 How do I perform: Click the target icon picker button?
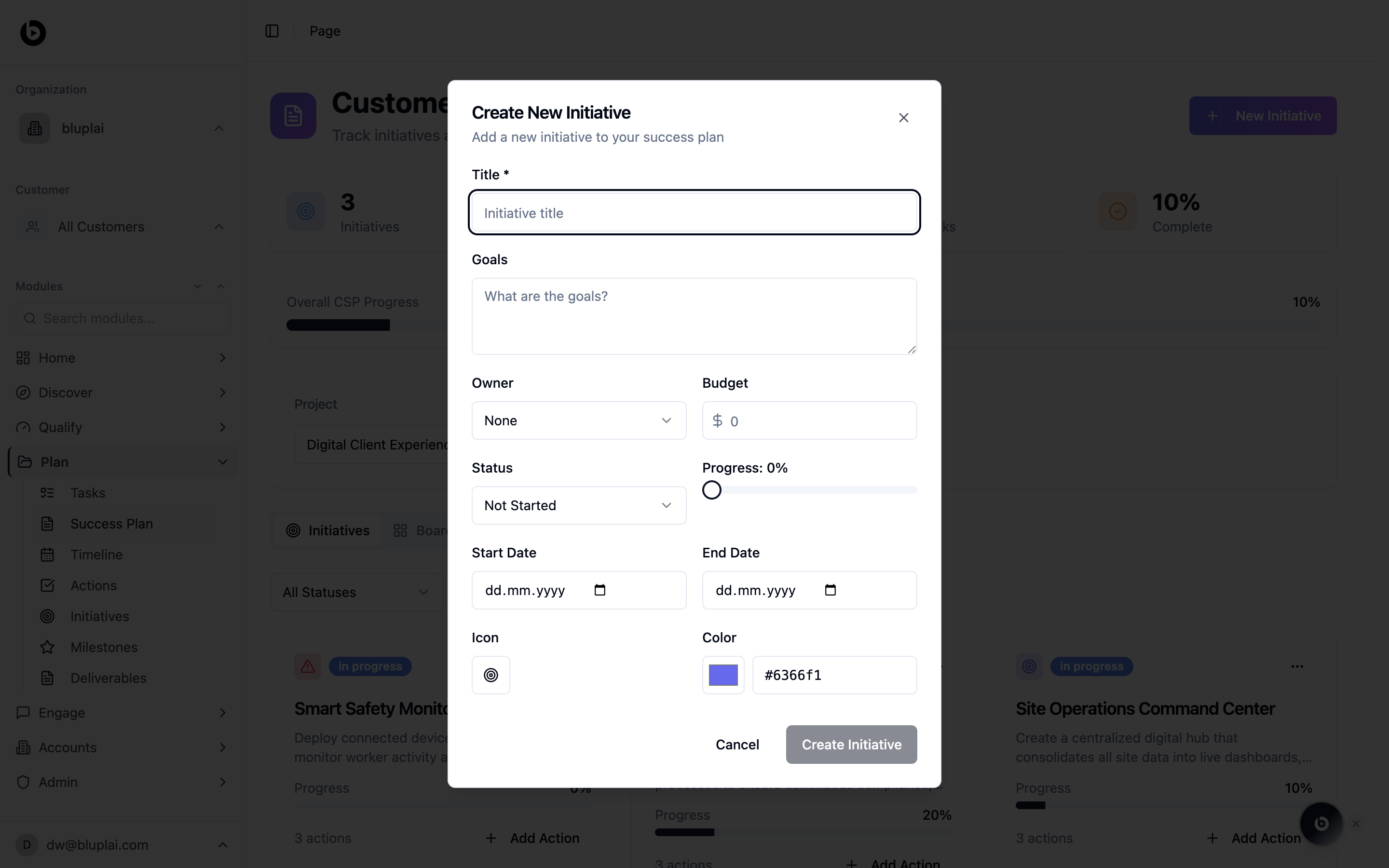pos(491,675)
